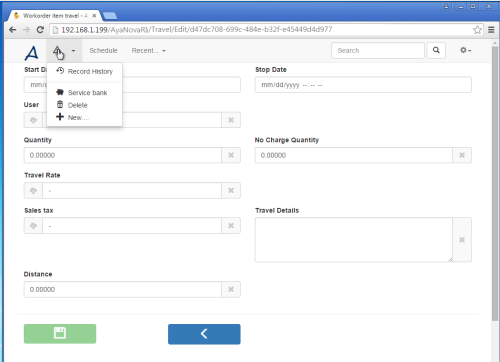Screen dimensions: 500x362
Task: Open a new browser tab
Action: (x=110, y=16)
